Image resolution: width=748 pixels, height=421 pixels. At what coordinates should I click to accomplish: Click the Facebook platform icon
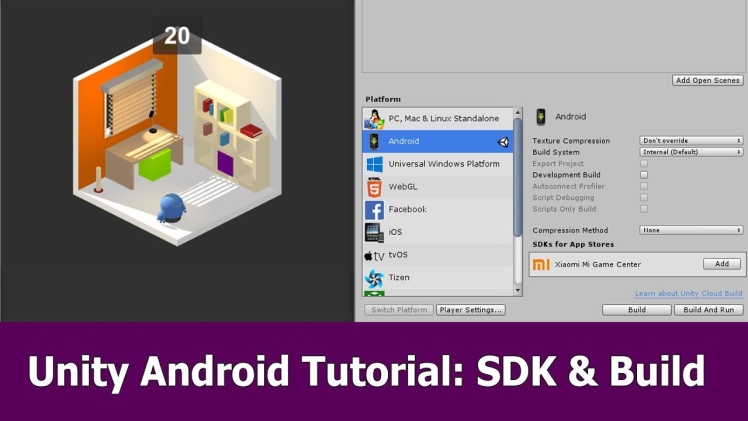click(374, 210)
